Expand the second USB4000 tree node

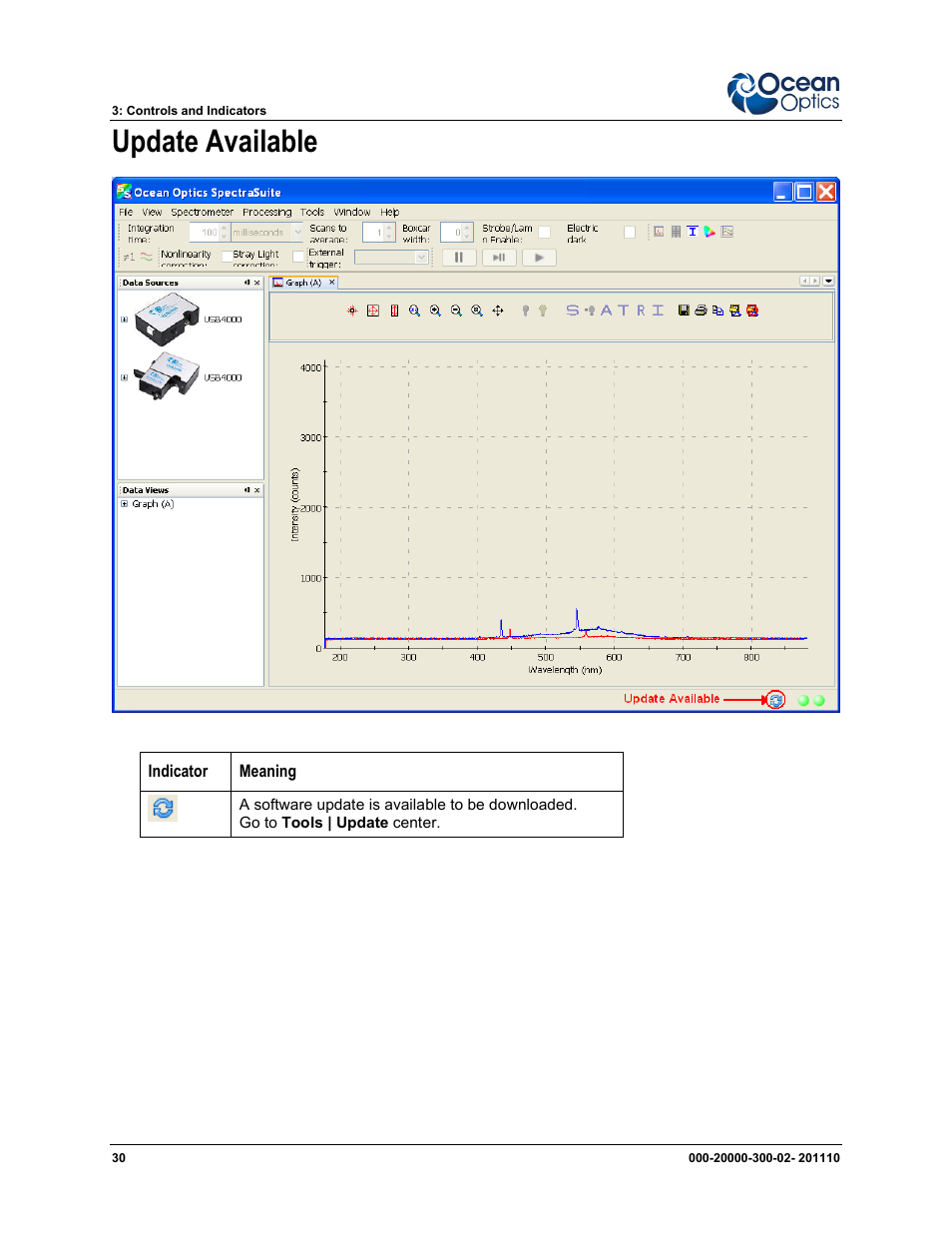124,378
